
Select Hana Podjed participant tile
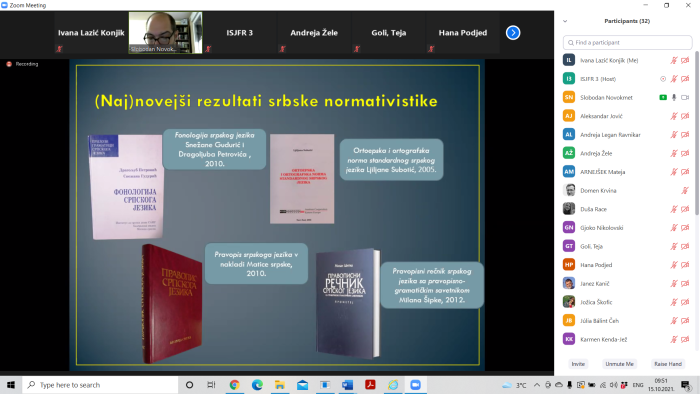point(462,33)
